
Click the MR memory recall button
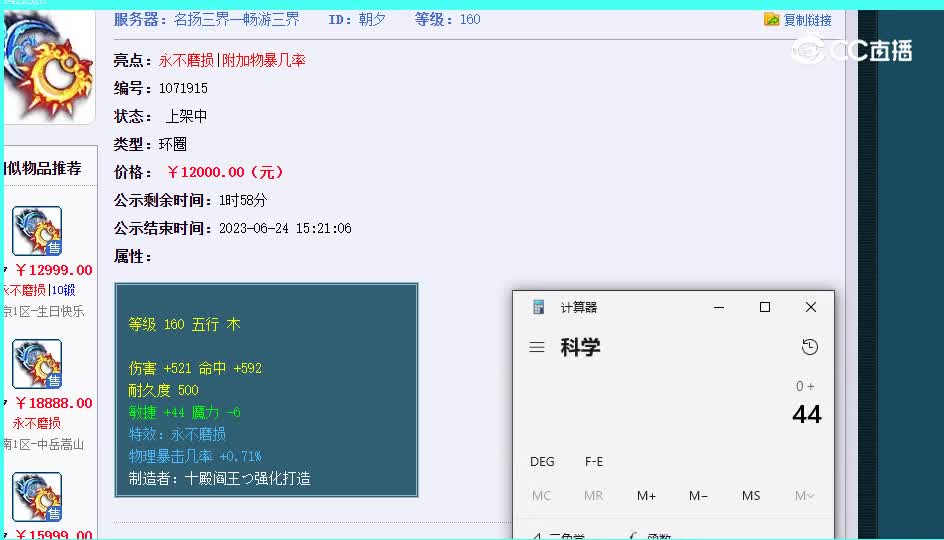(x=594, y=495)
